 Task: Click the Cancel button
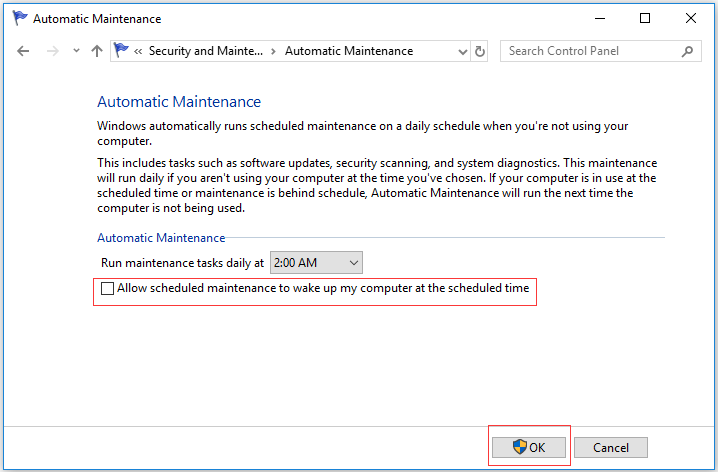click(x=611, y=447)
